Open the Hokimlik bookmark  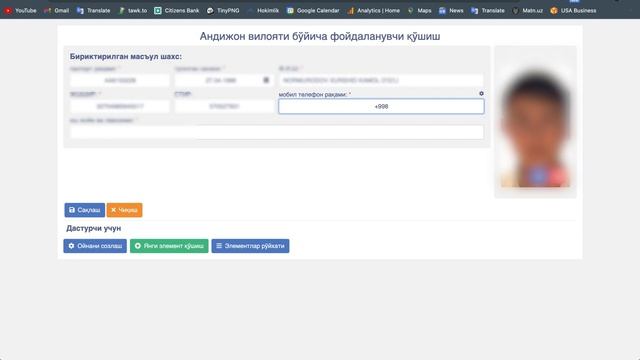[263, 11]
